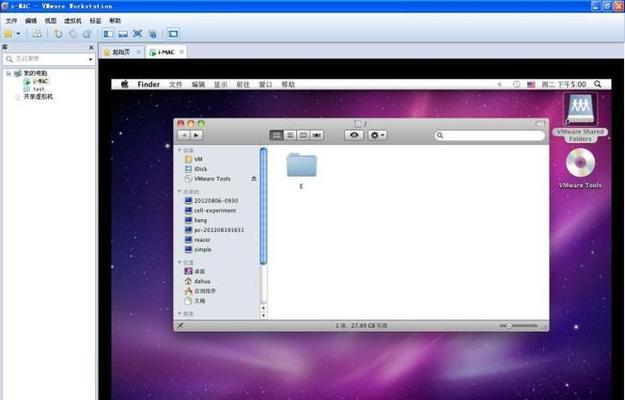Open the VMware 视图 menu

click(x=50, y=21)
